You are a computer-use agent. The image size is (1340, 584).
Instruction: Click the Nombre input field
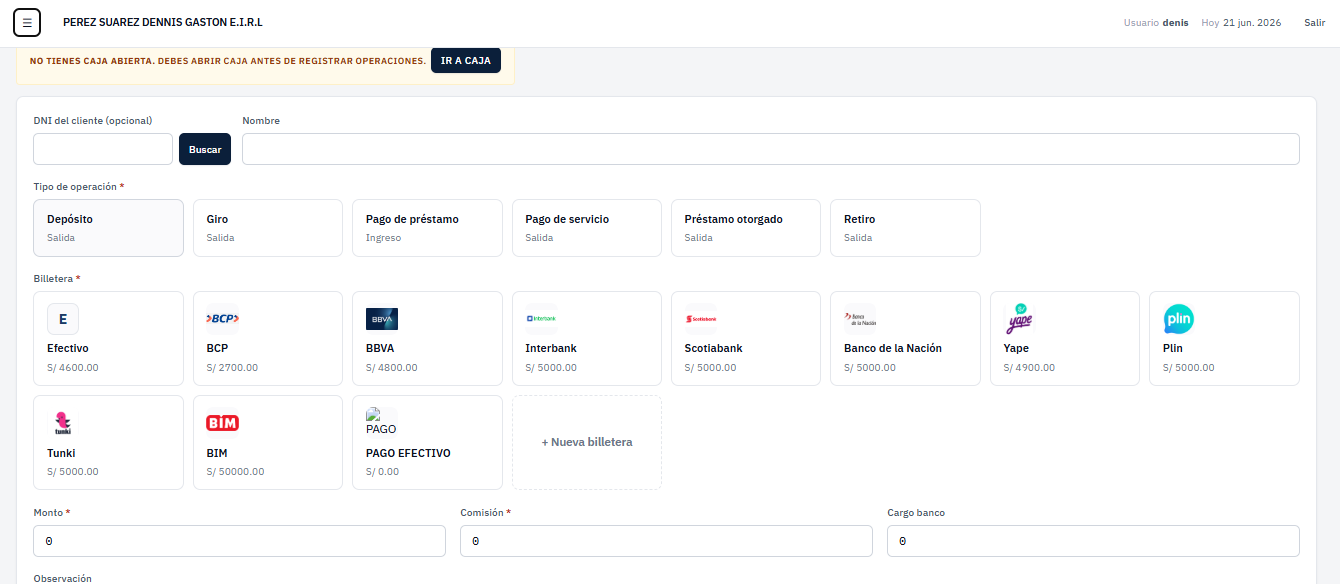tap(771, 149)
